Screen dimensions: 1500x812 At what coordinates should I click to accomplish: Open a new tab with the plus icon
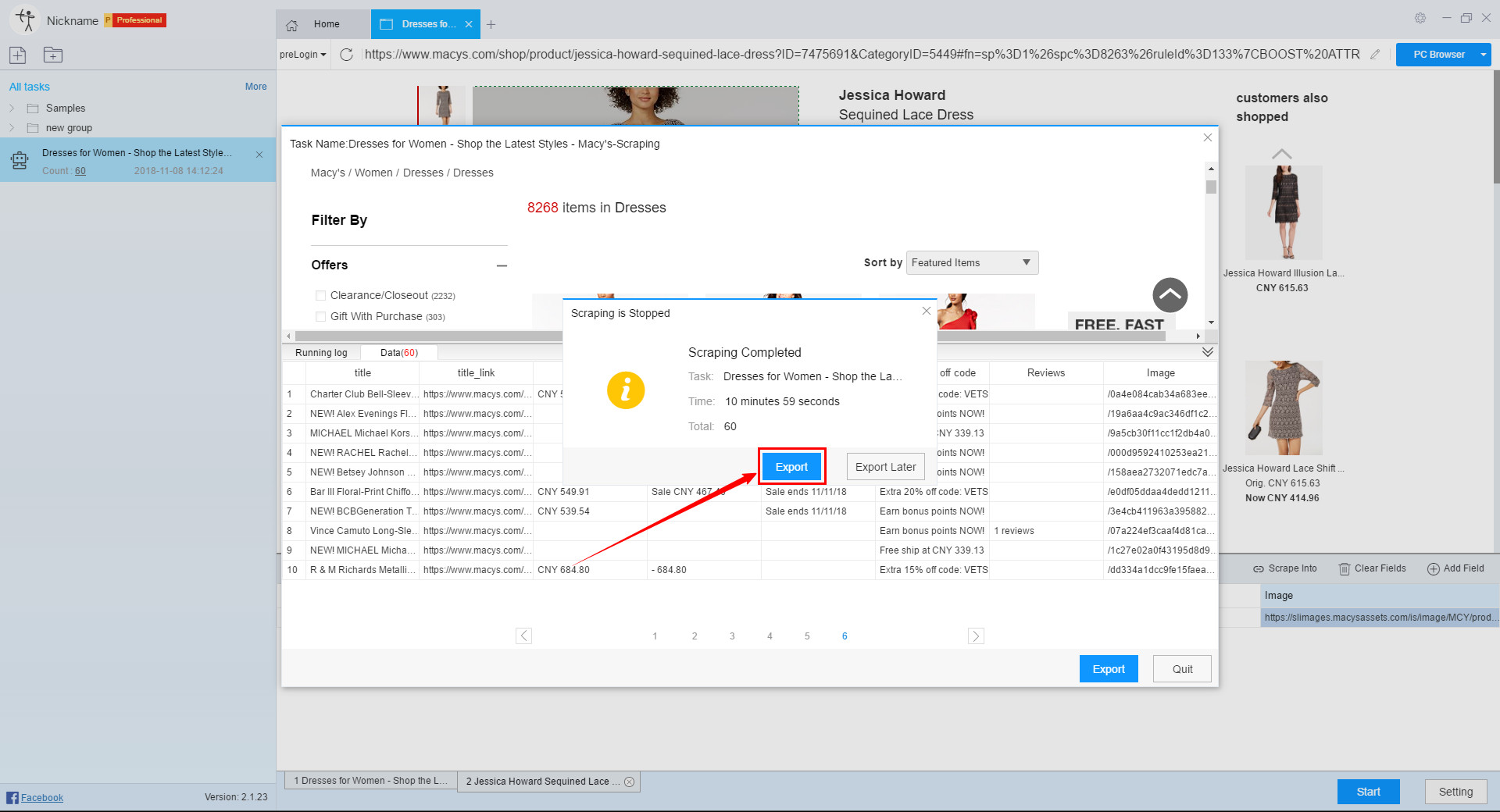point(491,24)
